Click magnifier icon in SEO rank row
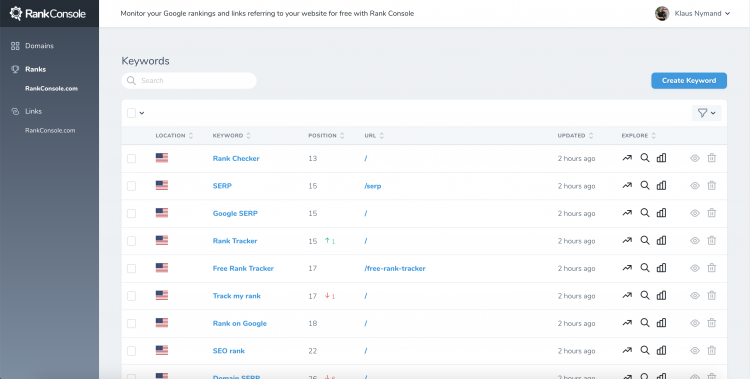Viewport: 750px width, 379px height. click(645, 351)
